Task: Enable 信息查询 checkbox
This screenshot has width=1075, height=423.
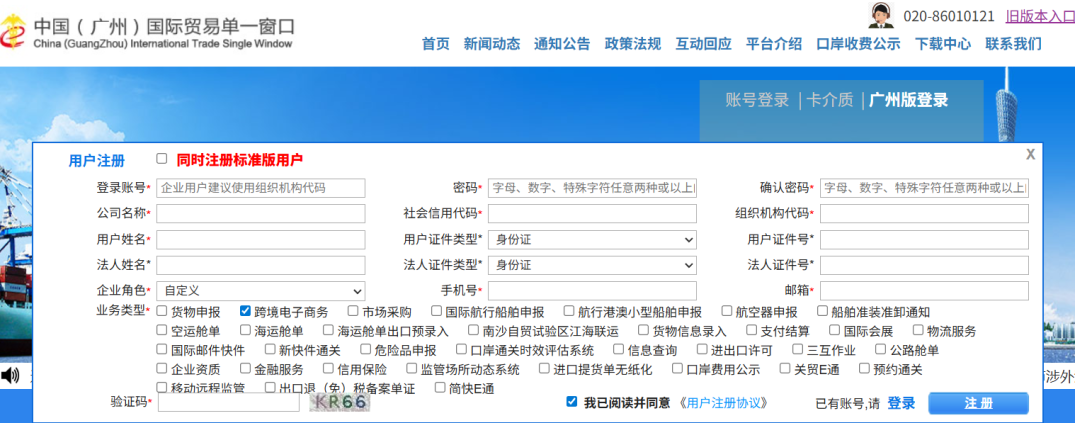Action: [618, 350]
